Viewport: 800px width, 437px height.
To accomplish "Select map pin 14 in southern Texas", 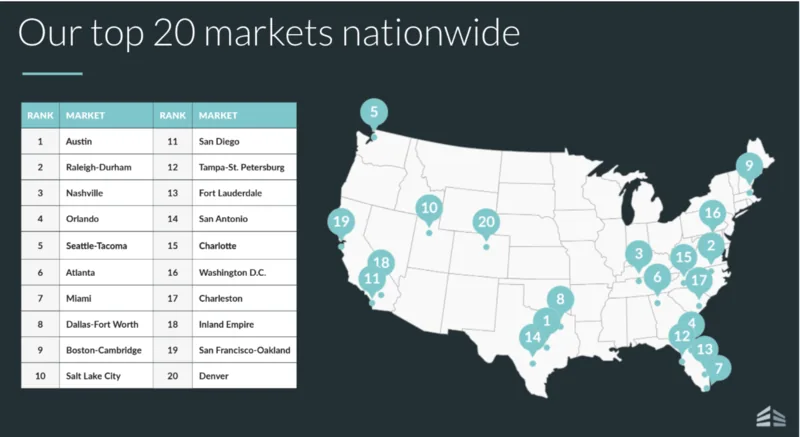I will pos(533,340).
